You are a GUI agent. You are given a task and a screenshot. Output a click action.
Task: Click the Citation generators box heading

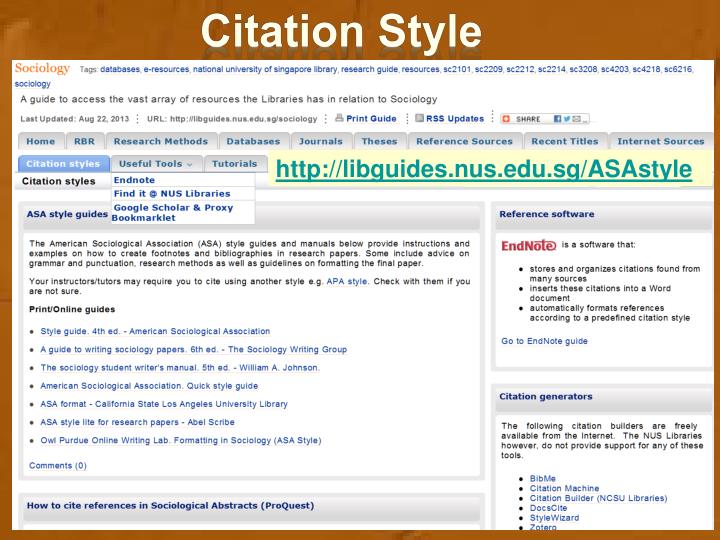pos(546,396)
